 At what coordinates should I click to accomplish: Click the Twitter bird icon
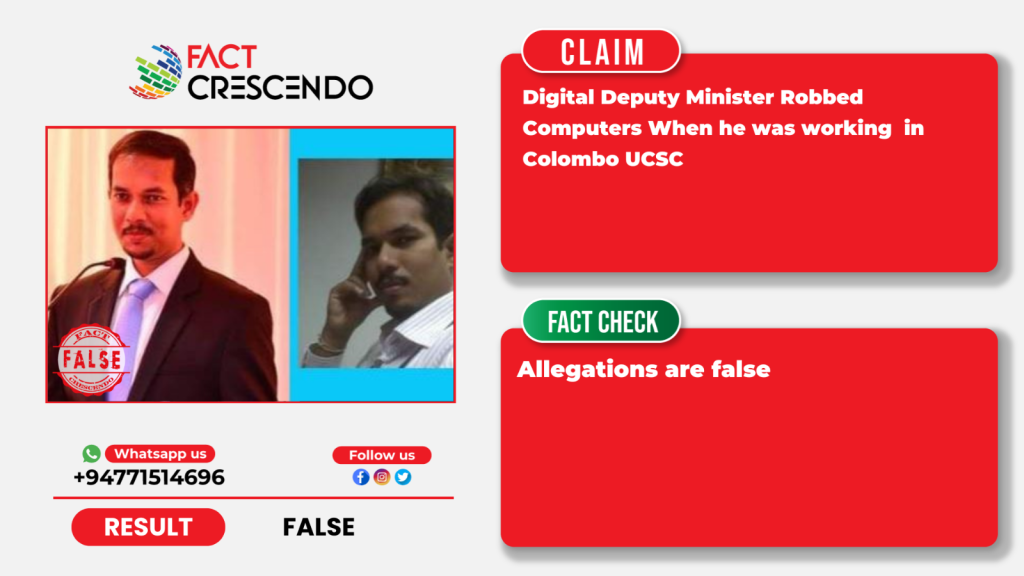403,477
